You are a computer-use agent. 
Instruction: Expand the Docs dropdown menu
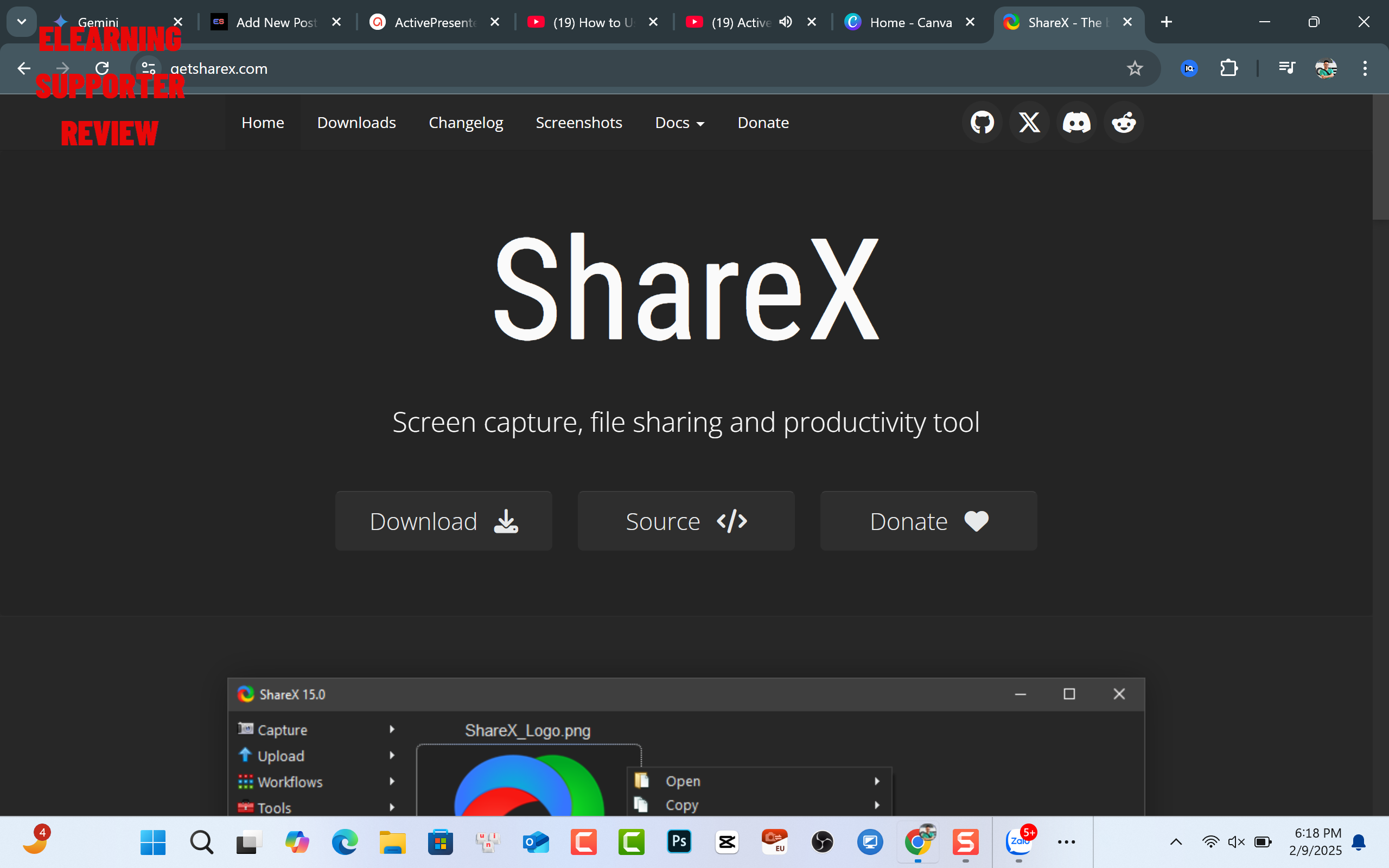pyautogui.click(x=679, y=122)
